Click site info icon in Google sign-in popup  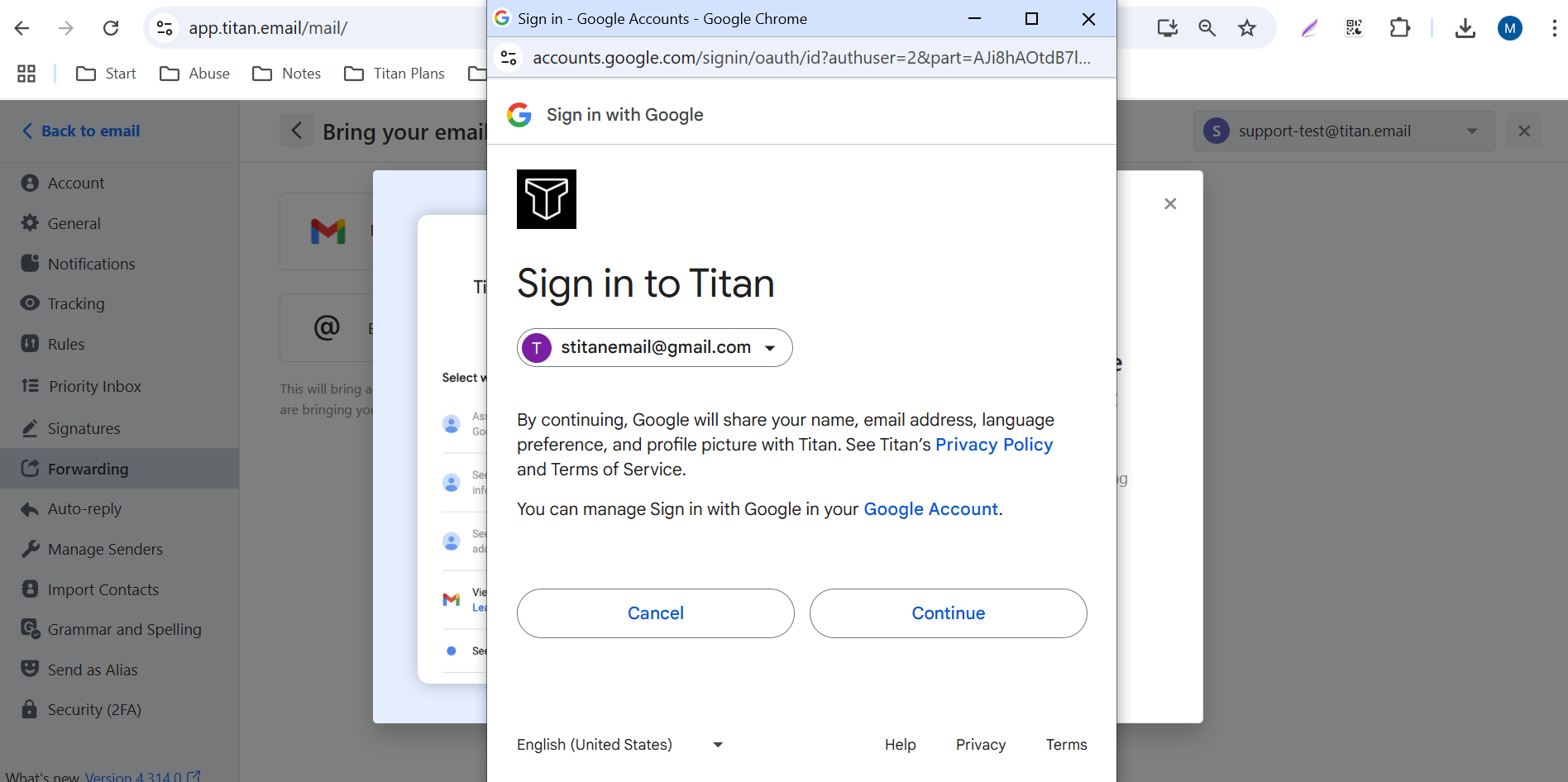coord(509,57)
